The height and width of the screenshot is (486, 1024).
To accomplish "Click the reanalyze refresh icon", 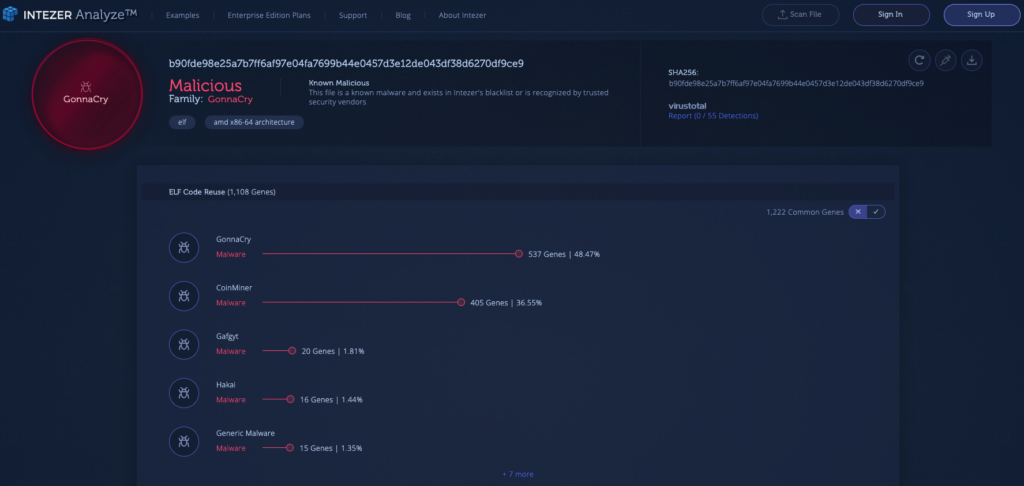I will point(919,60).
